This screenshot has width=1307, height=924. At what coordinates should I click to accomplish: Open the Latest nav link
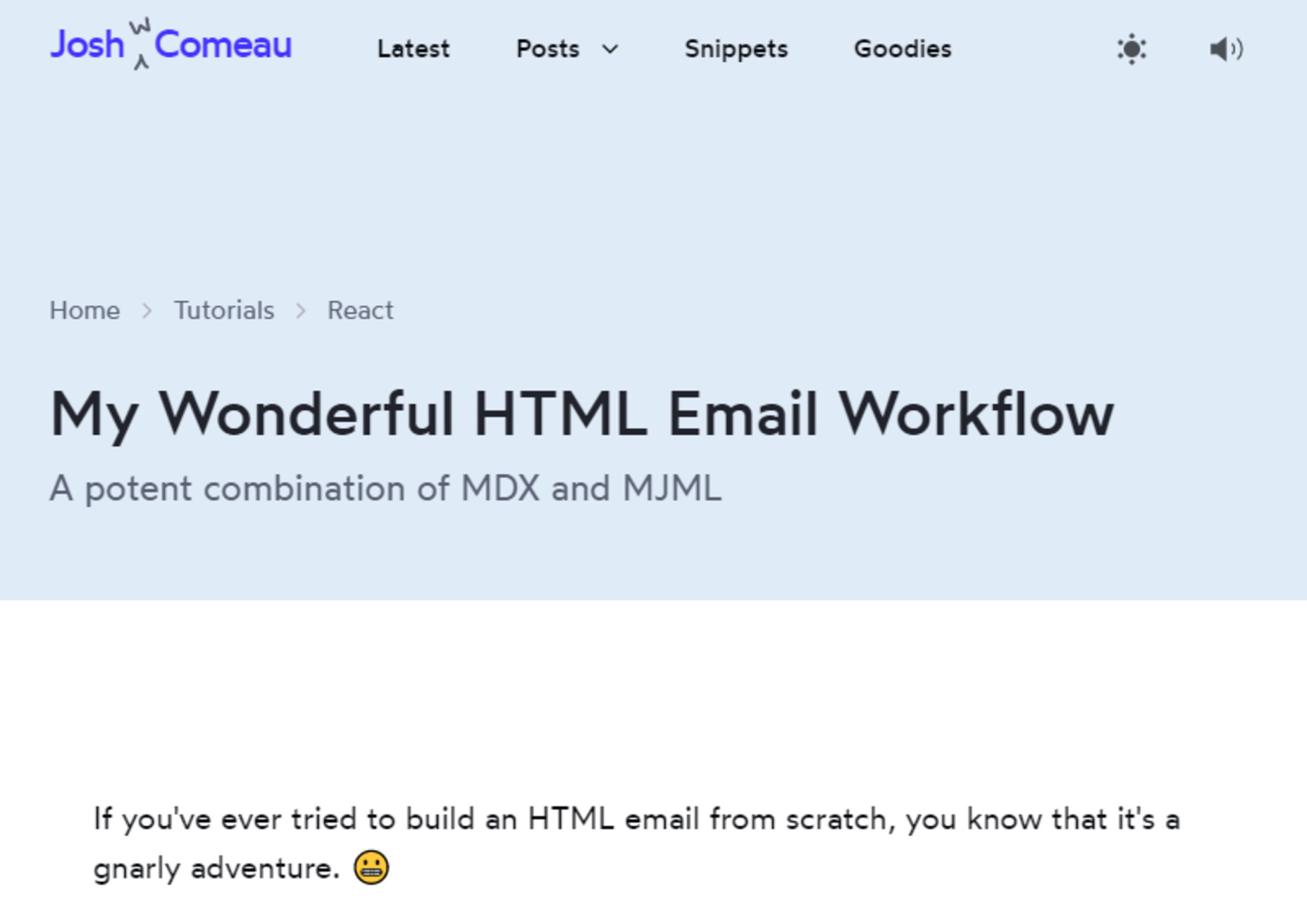(413, 49)
